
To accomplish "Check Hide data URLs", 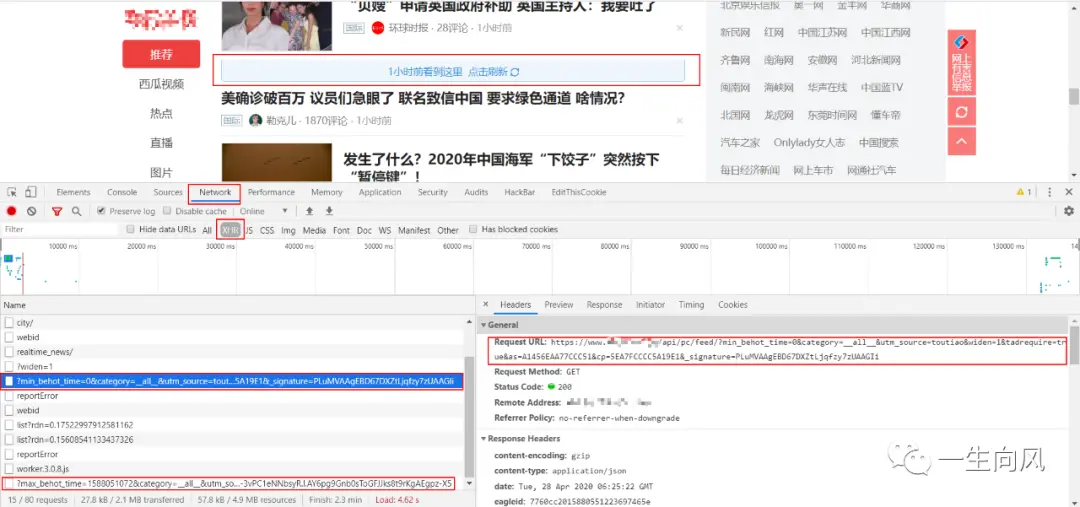I will coord(131,229).
